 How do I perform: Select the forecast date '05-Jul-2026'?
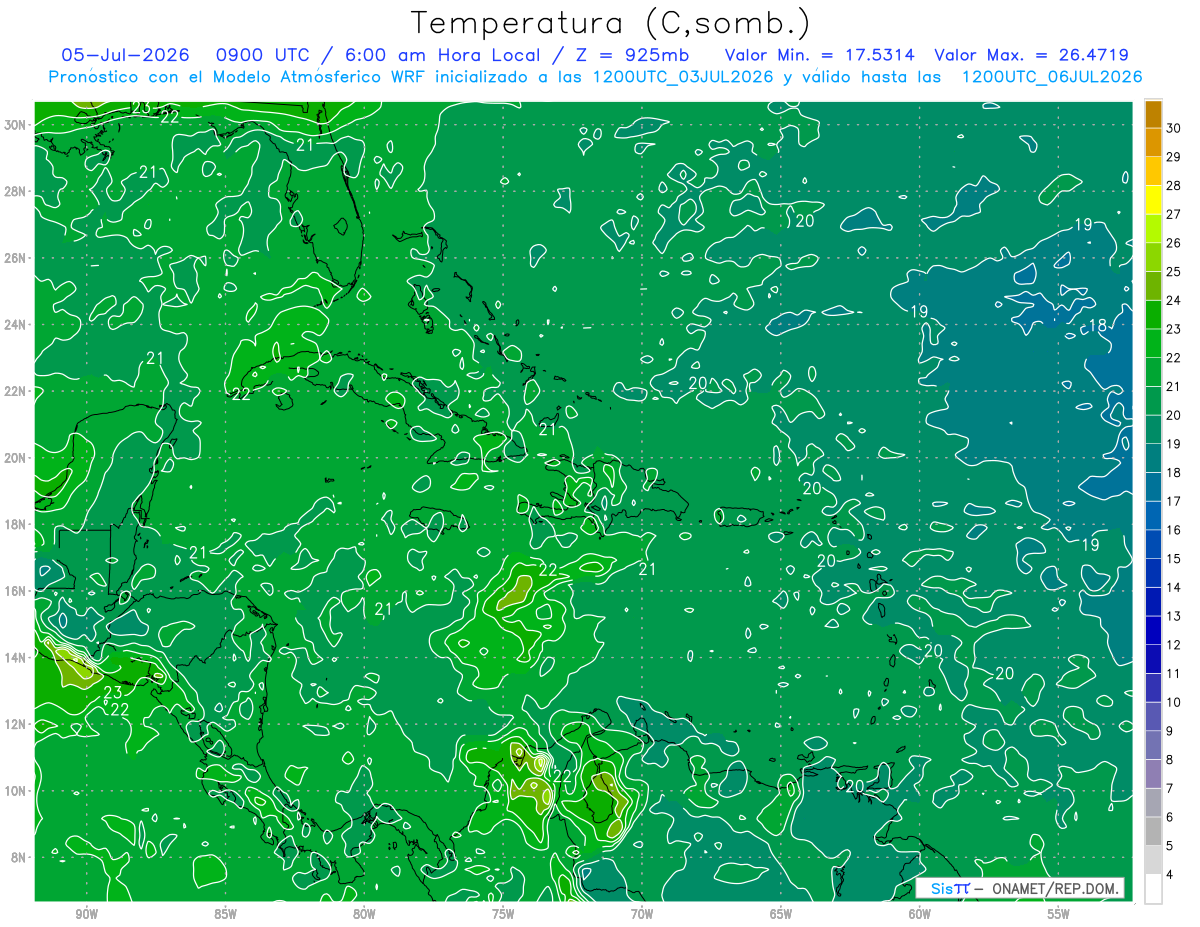[128, 55]
